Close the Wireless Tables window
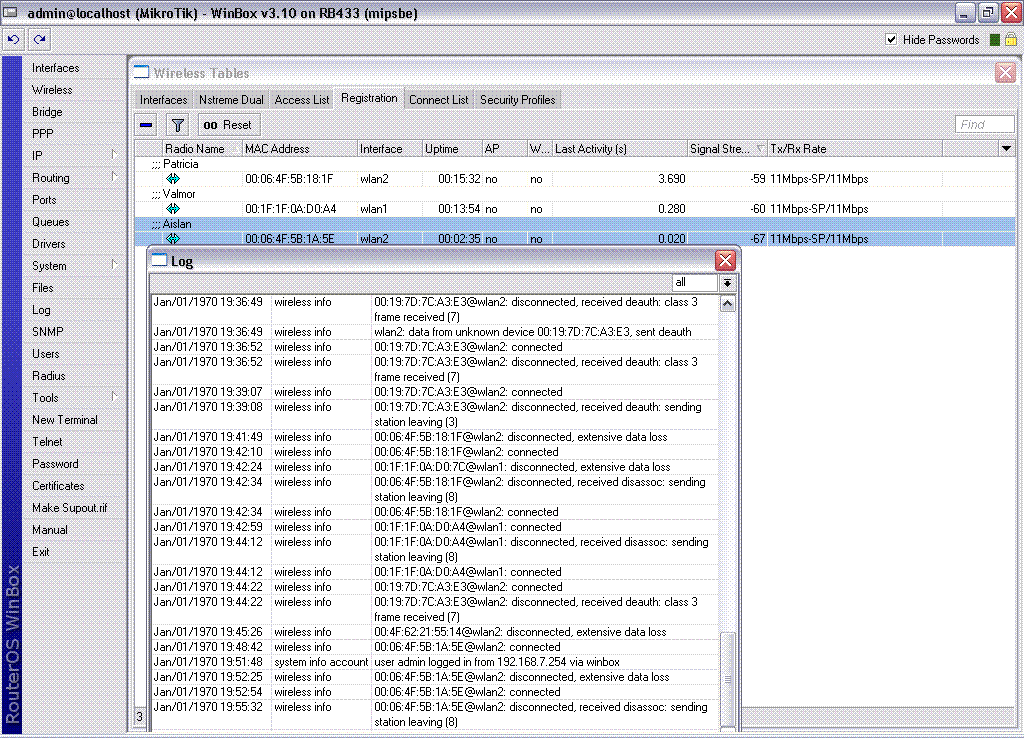The height and width of the screenshot is (738, 1024). click(1005, 72)
